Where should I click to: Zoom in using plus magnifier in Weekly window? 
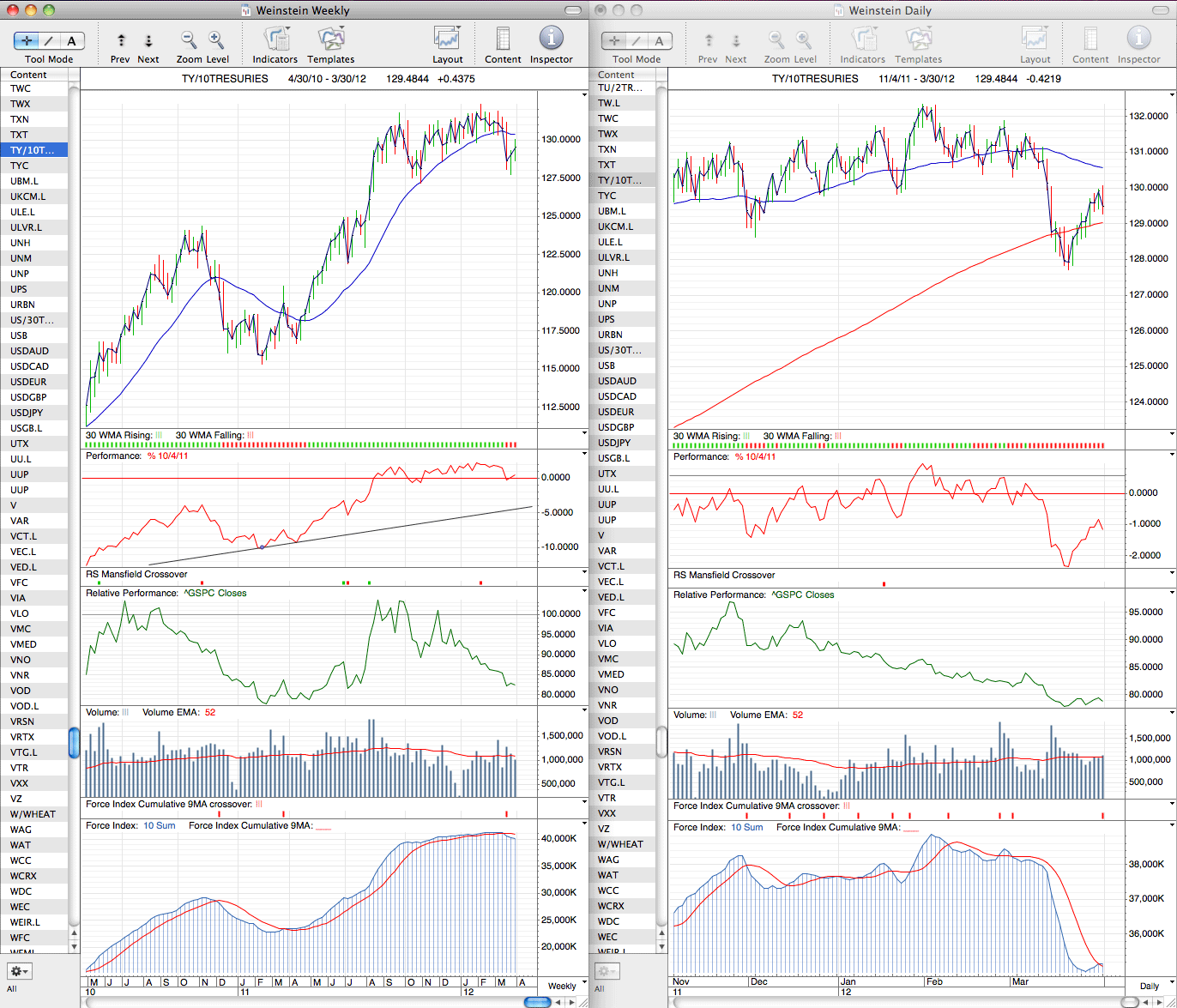pyautogui.click(x=216, y=39)
